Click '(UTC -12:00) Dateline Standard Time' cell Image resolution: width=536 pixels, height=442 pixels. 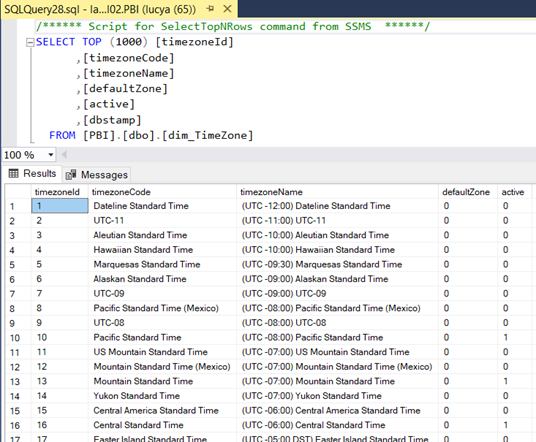coord(337,206)
